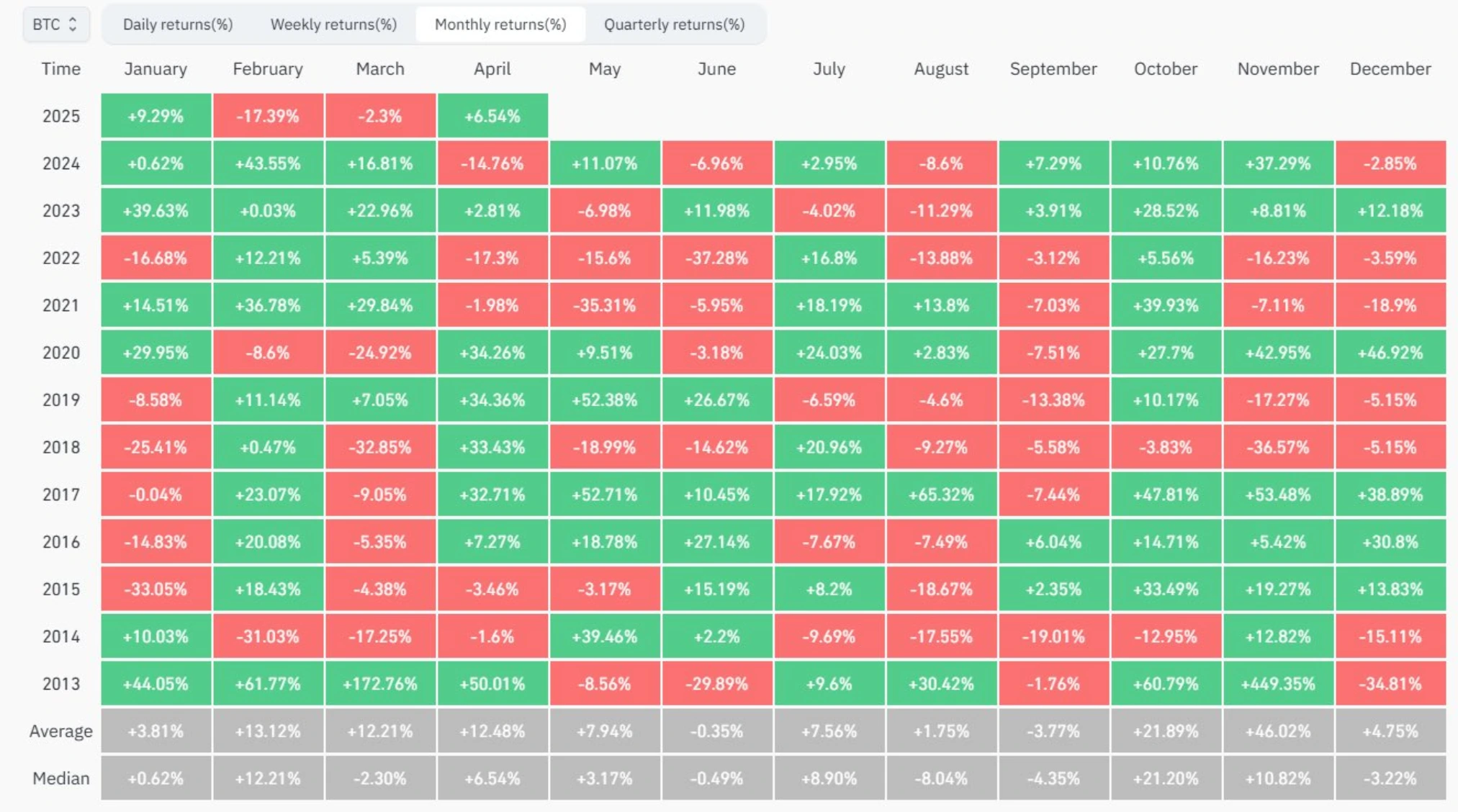Click the December column header
1458x812 pixels.
(1390, 69)
